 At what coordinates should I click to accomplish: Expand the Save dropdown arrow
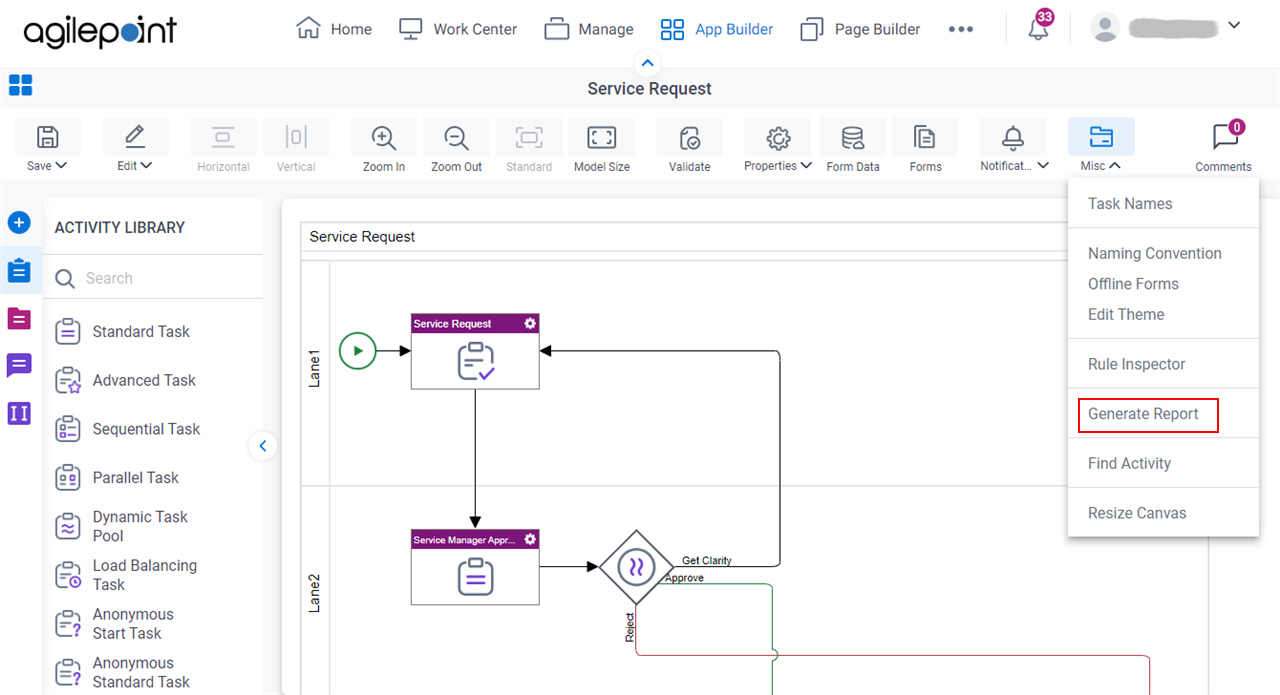(x=61, y=166)
